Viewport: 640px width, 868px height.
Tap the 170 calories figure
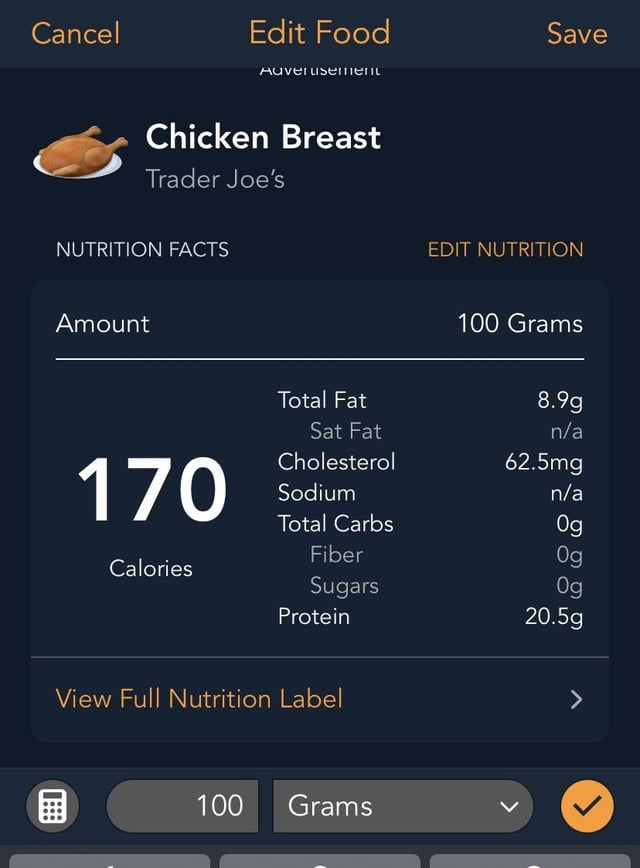[x=151, y=490]
